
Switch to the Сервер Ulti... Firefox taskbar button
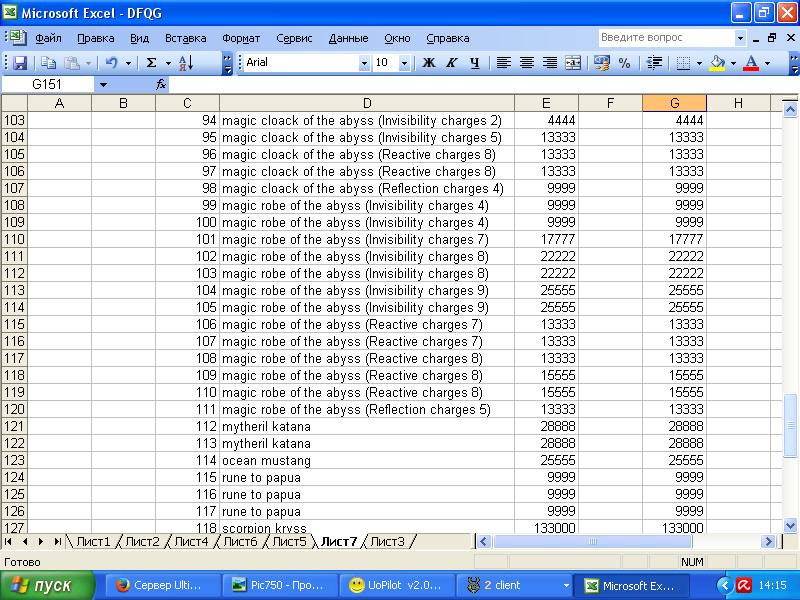[x=163, y=585]
